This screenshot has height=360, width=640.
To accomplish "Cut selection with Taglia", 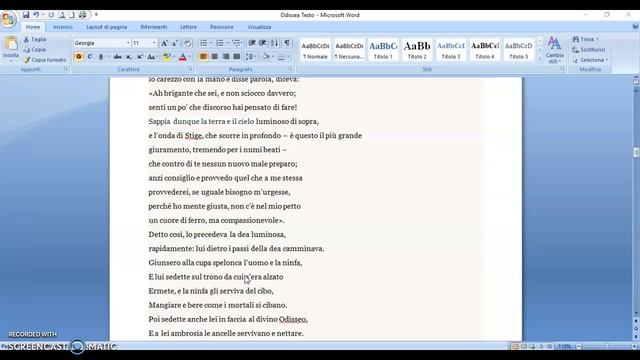I will click(35, 40).
